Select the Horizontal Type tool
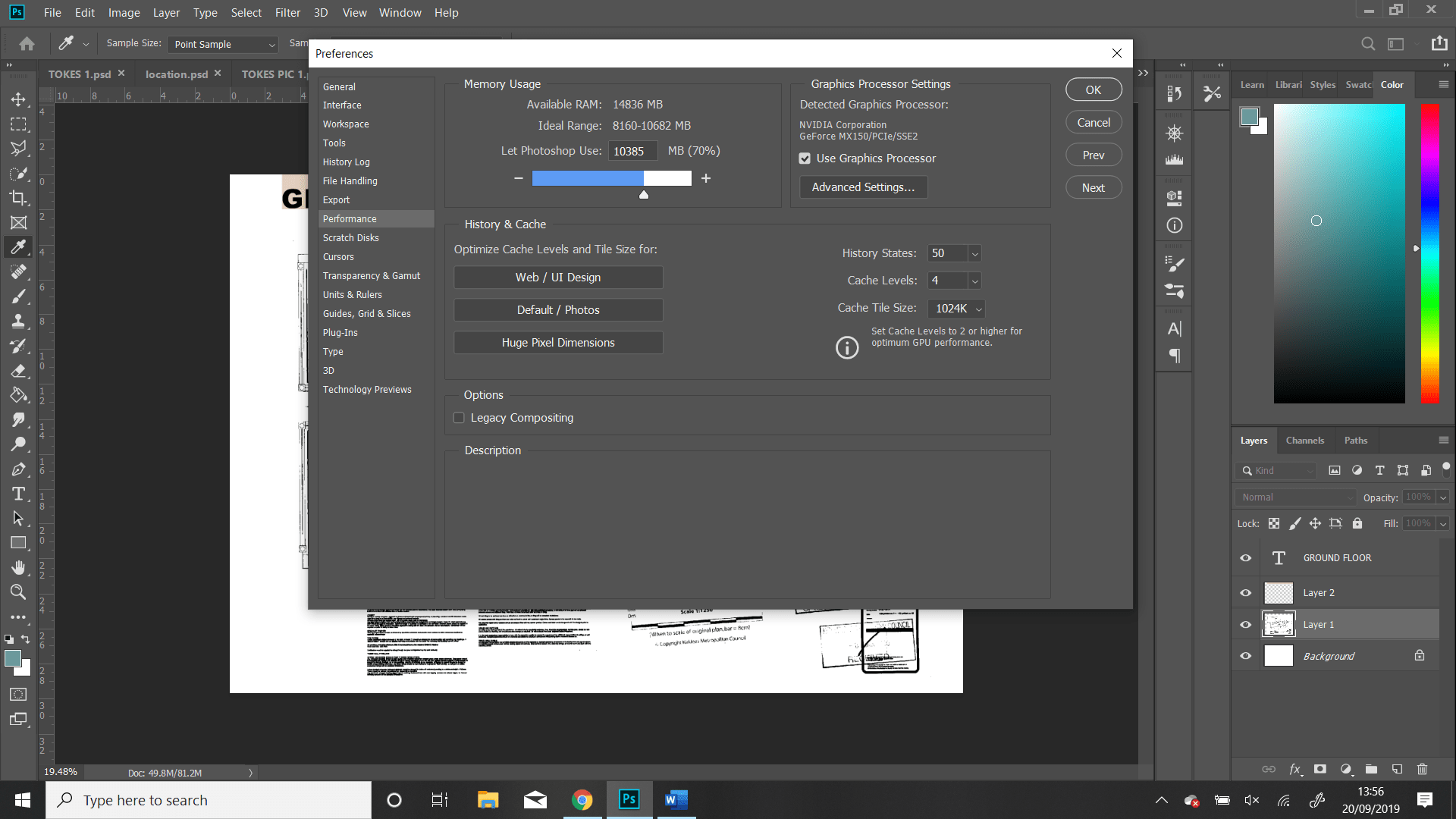 [x=18, y=494]
